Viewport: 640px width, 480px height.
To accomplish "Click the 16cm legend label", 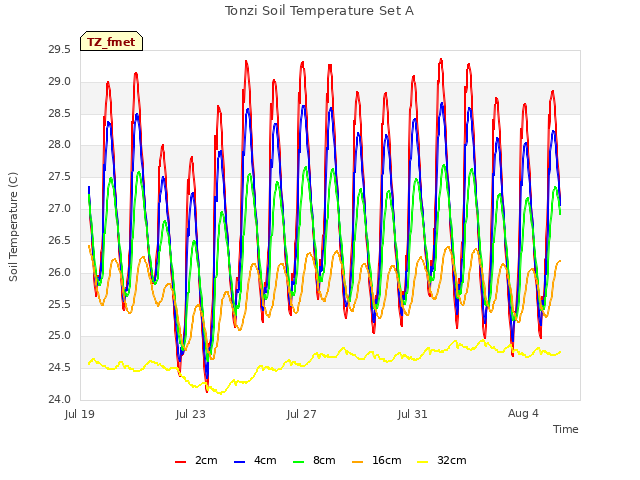I will click(x=387, y=460).
